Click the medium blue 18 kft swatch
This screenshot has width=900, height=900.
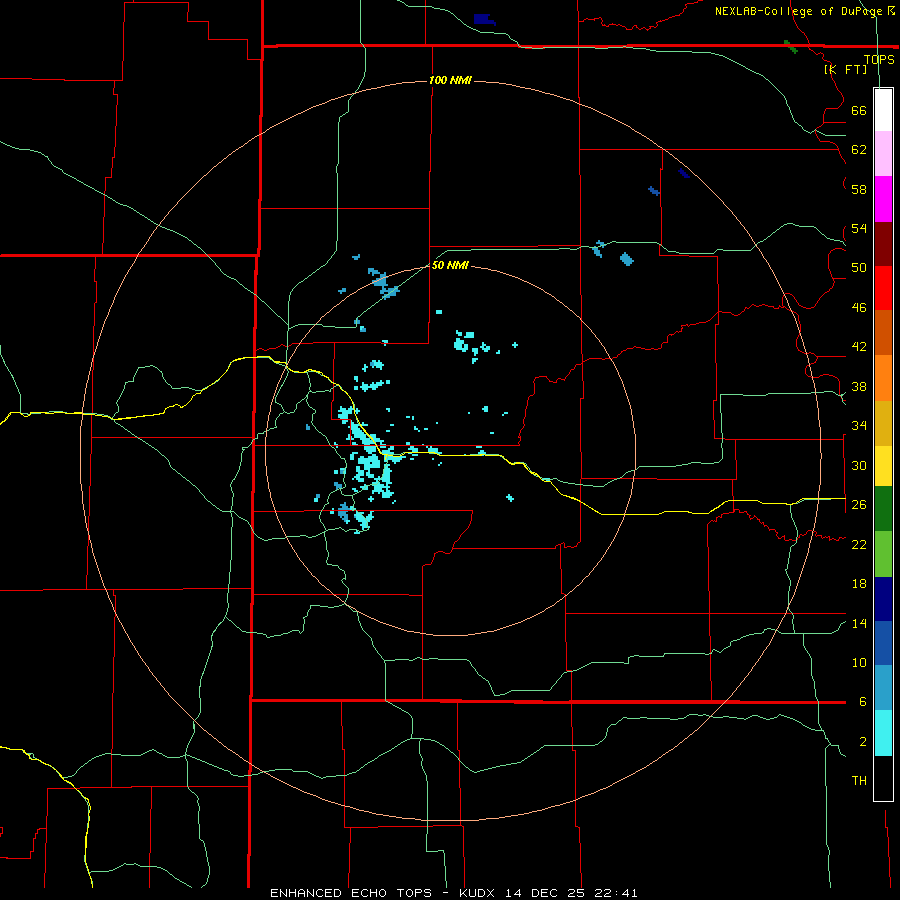coord(883,643)
